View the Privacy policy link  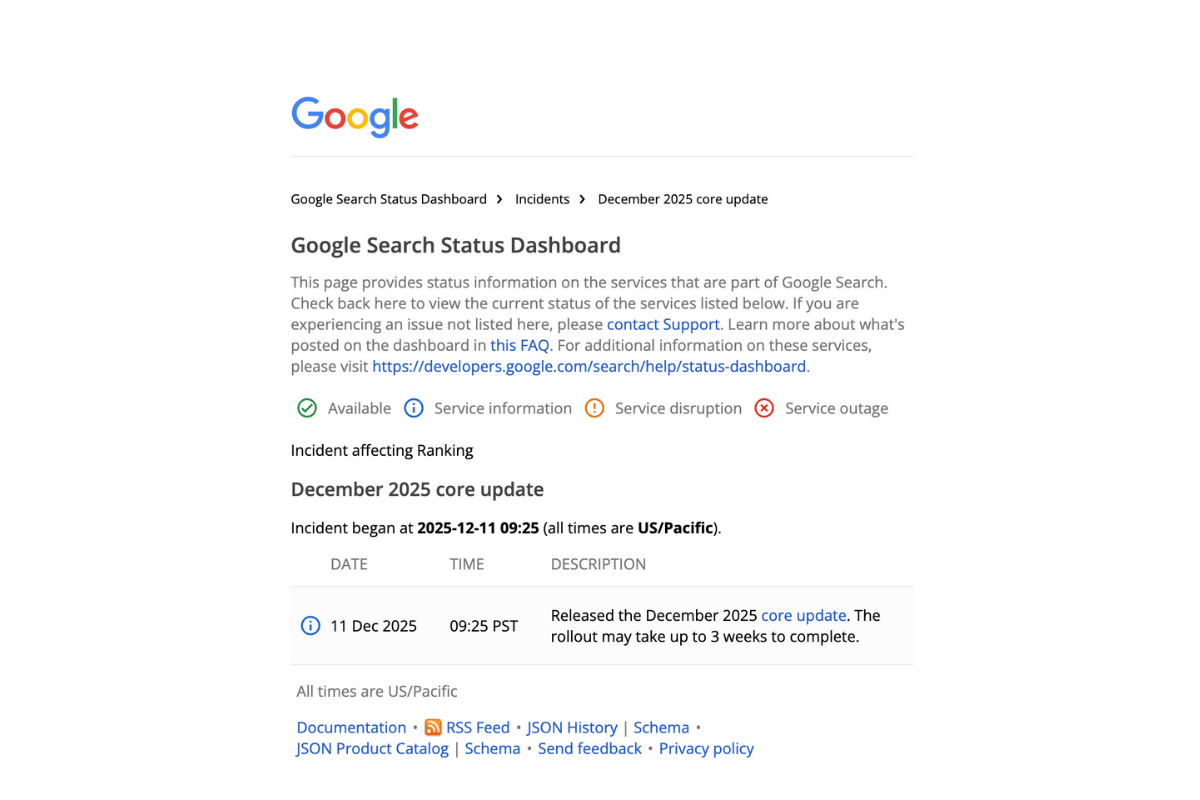coord(706,748)
